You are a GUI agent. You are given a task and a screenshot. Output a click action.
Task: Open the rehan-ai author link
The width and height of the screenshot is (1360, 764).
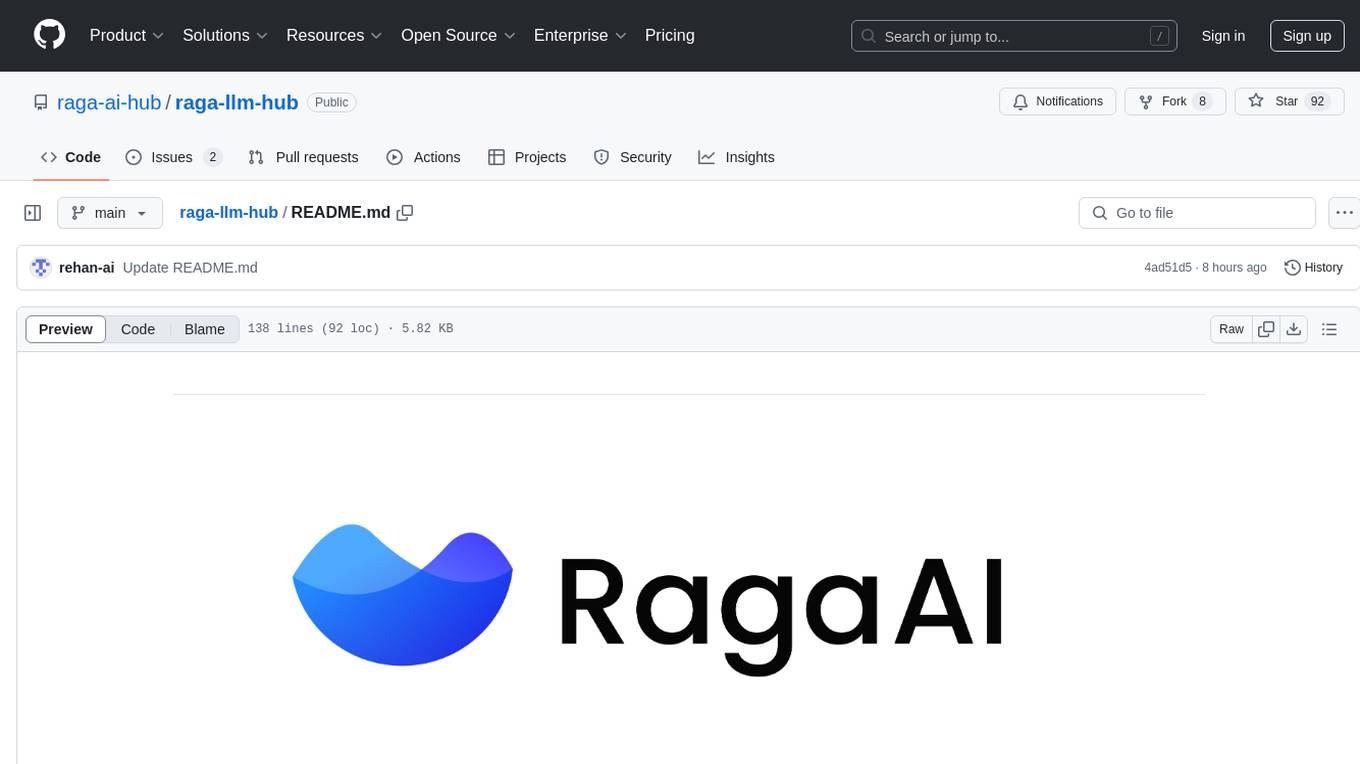click(x=86, y=267)
